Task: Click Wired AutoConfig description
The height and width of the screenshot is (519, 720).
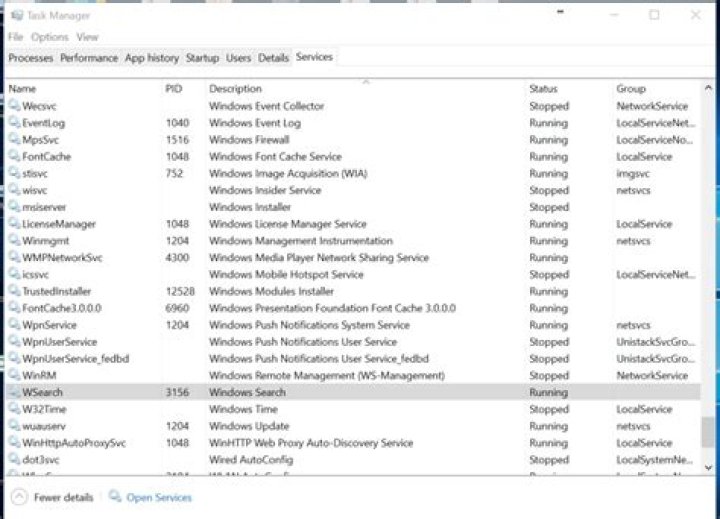Action: 251,460
